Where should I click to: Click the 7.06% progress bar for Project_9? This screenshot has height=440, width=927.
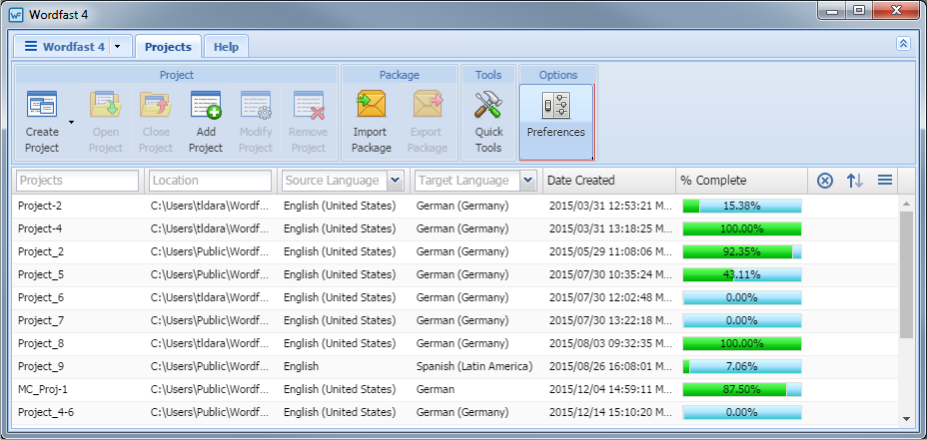742,367
